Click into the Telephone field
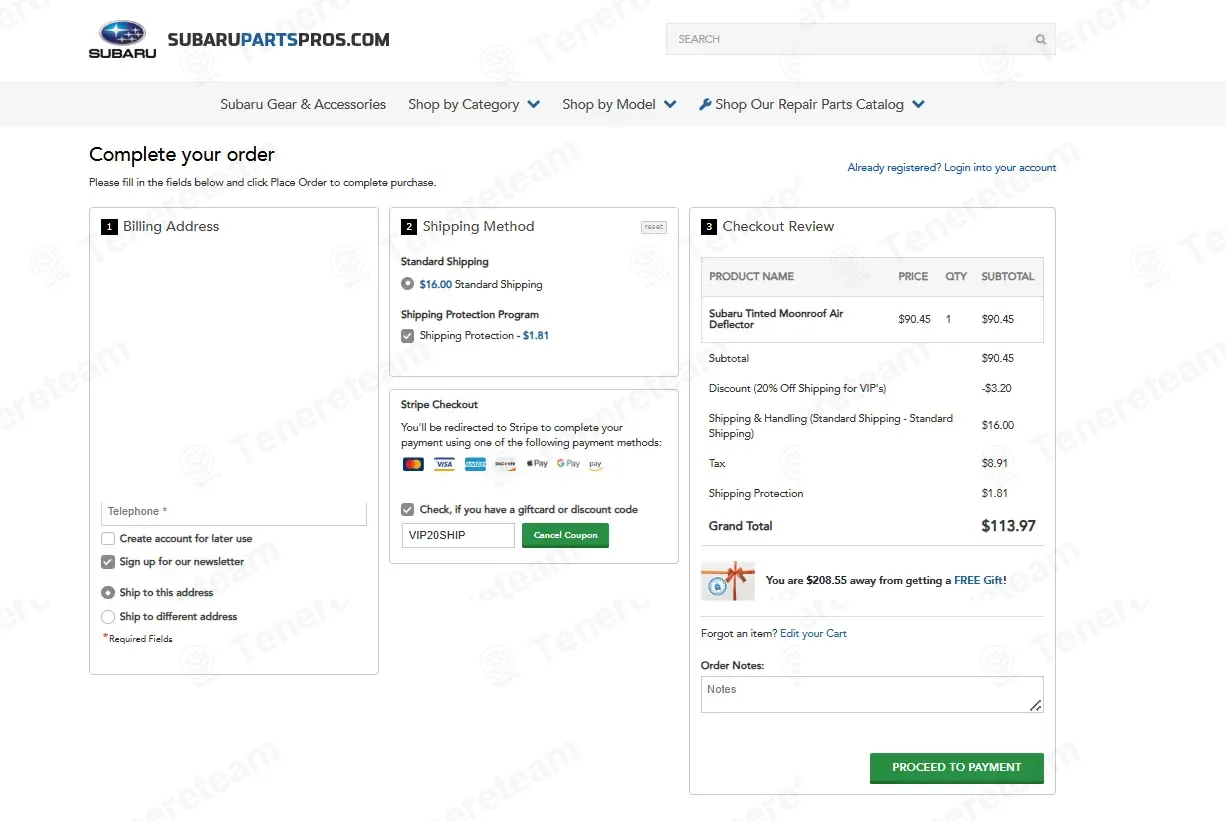Viewport: 1226px width, 821px height. (234, 512)
